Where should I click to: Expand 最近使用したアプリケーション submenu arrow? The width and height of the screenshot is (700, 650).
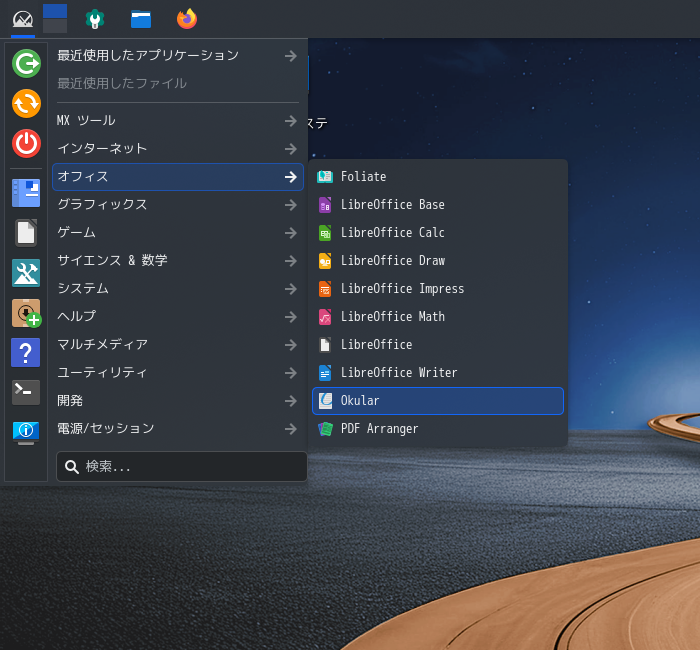pos(291,56)
